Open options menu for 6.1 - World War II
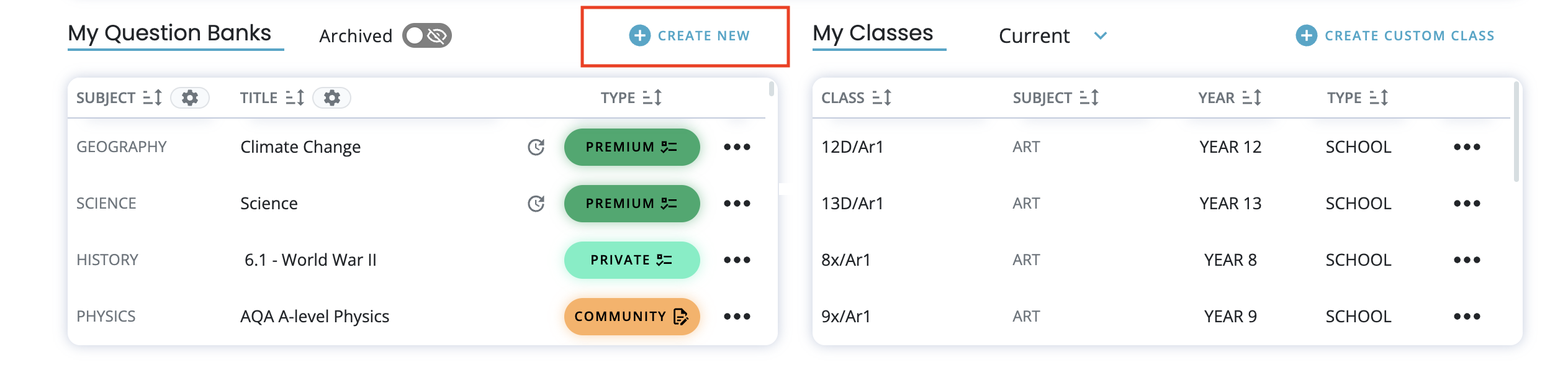 coord(737,260)
